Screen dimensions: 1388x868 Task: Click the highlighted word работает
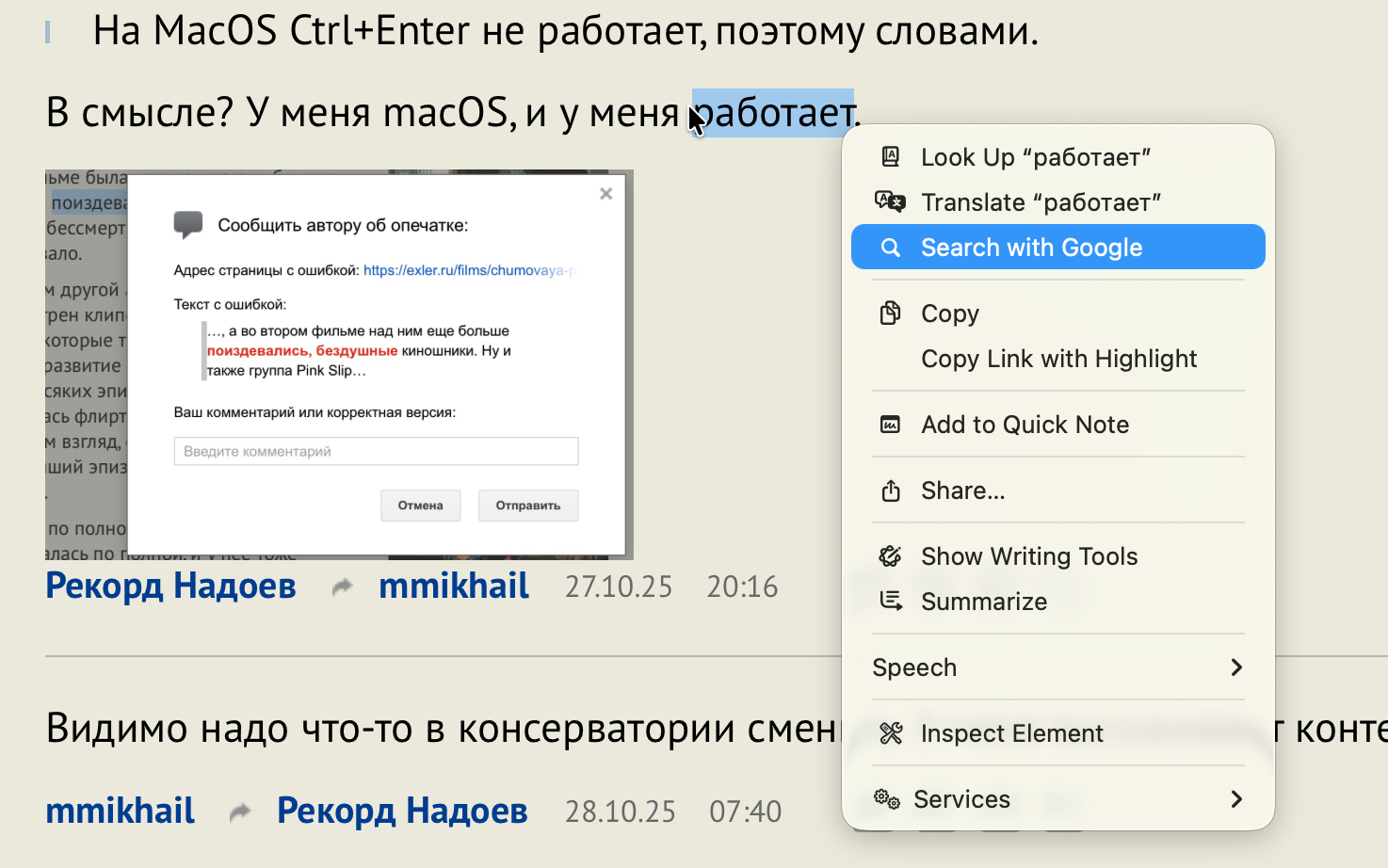(x=773, y=113)
